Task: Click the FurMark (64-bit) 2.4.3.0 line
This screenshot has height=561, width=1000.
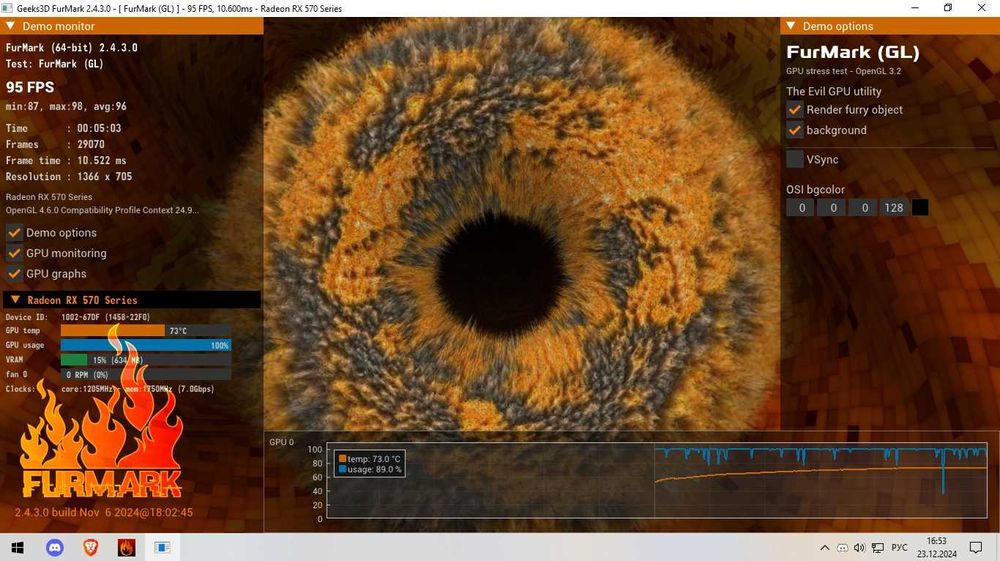Action: (71, 48)
